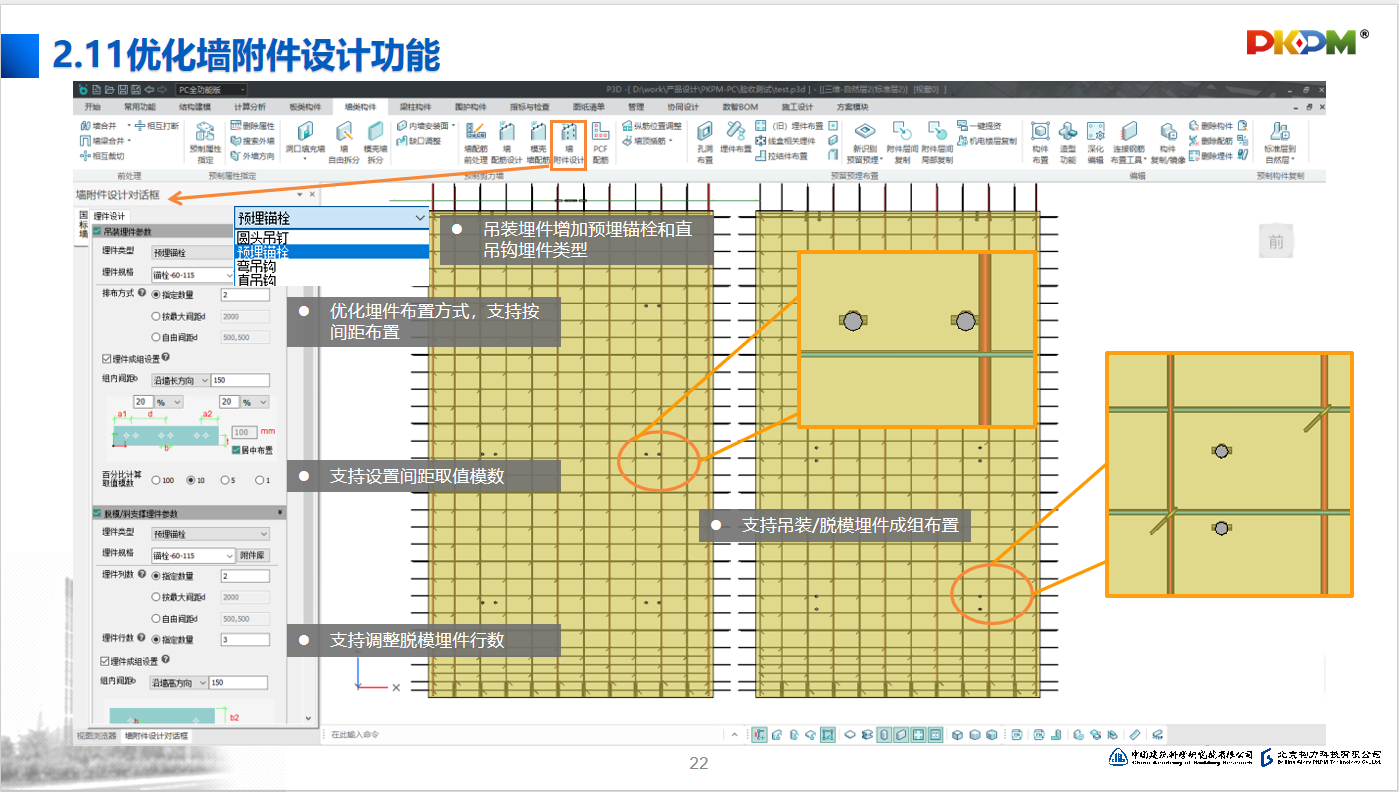The width and height of the screenshot is (1399, 792).
Task: Toggle the 居中布置 checkbox
Action: pyautogui.click(x=236, y=450)
